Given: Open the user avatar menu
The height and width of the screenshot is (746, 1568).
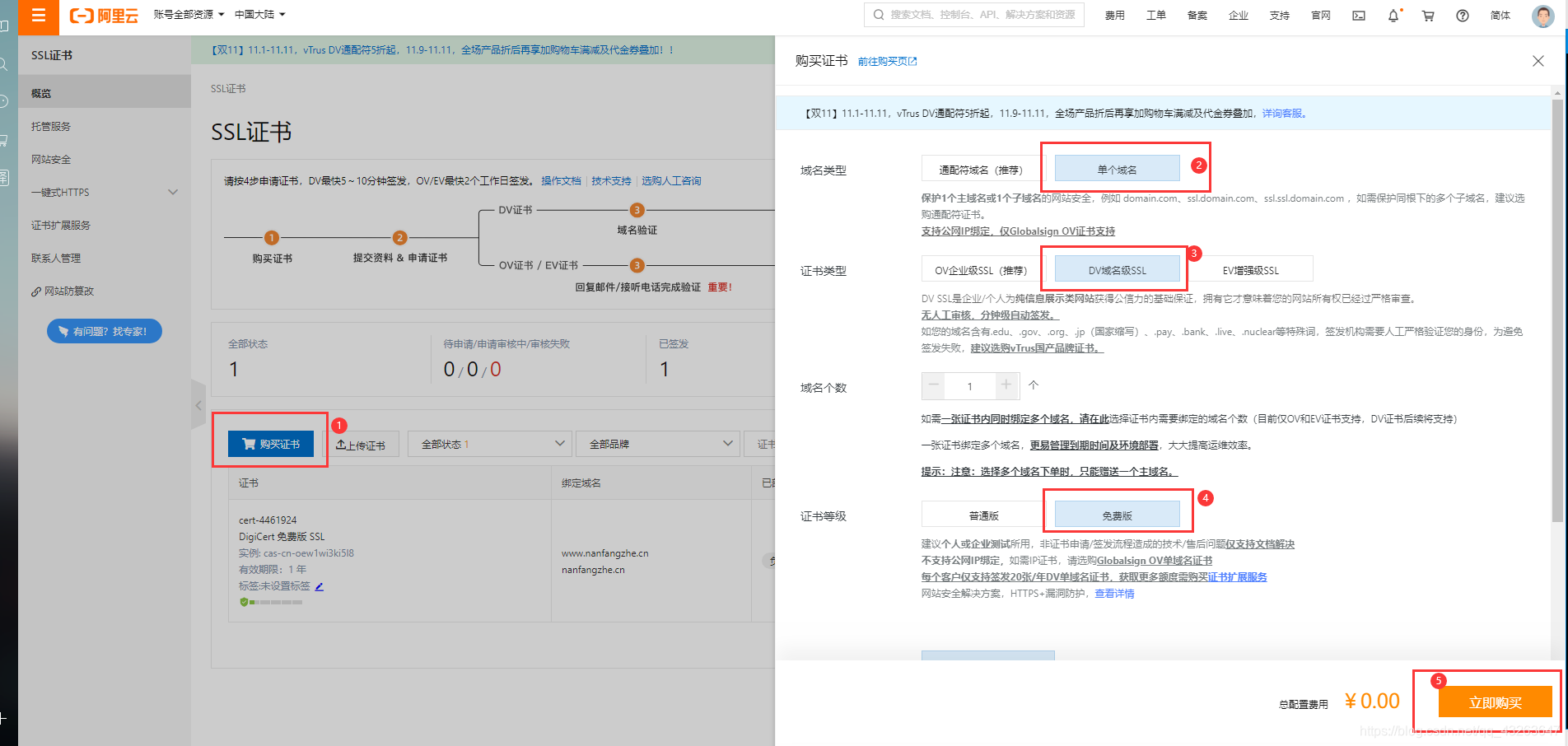Looking at the screenshot, I should pyautogui.click(x=1542, y=16).
